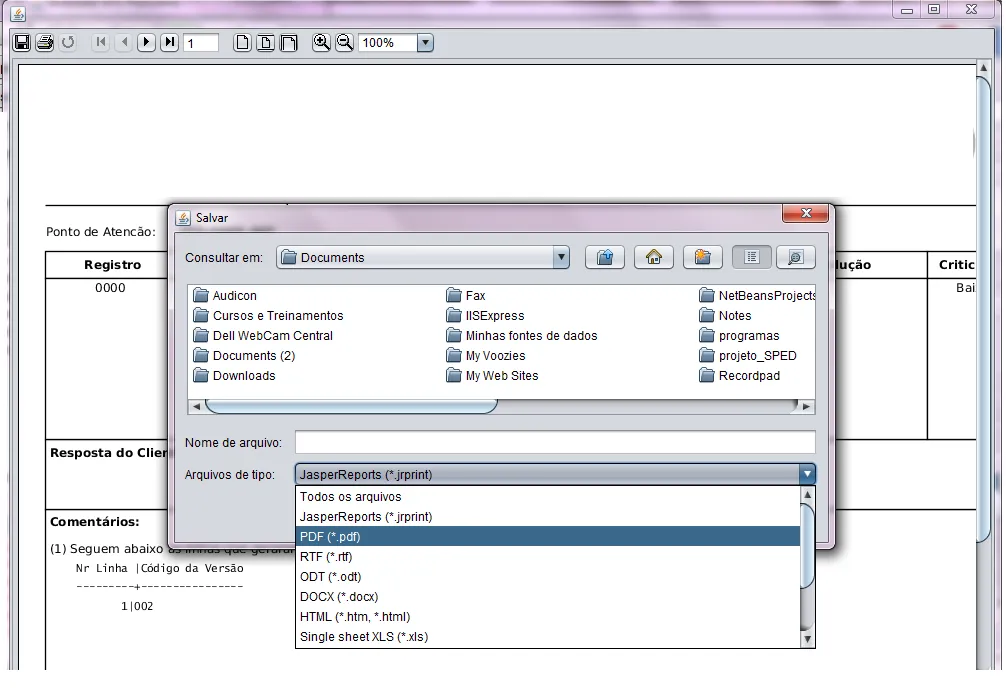1006x688 pixels.
Task: Jump to last page button
Action: (169, 42)
